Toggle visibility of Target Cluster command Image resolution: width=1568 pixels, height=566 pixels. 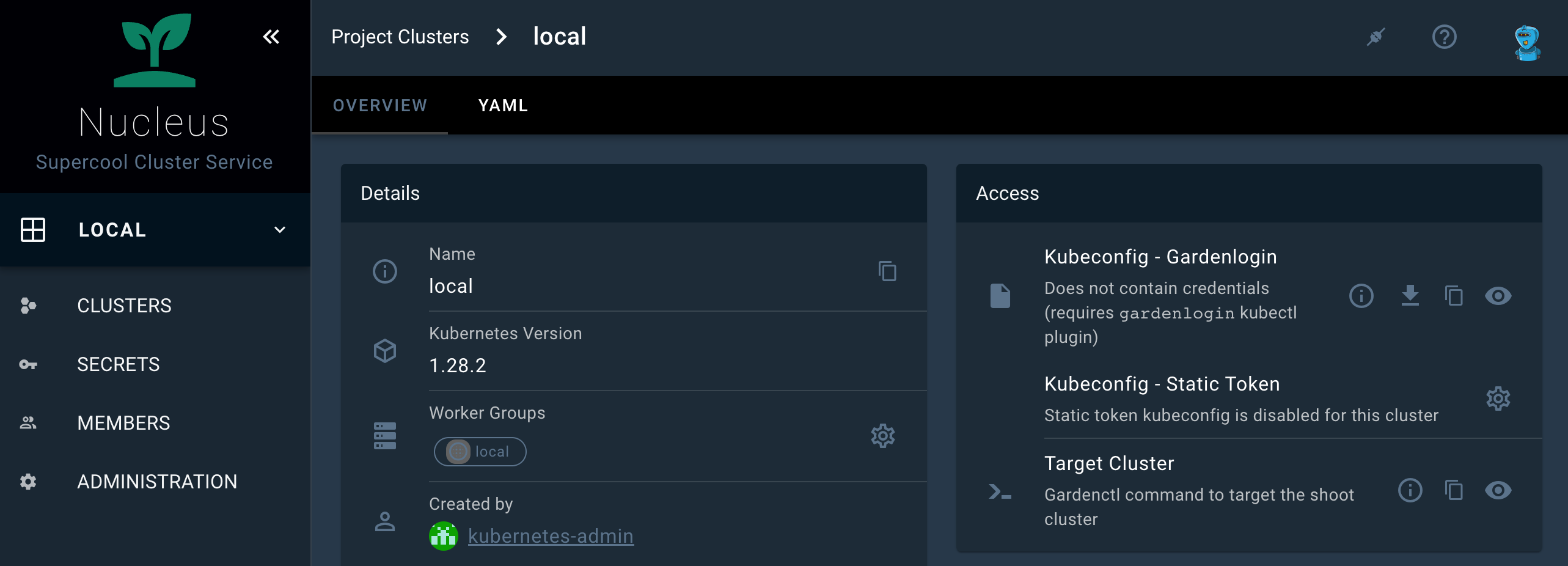coord(1498,490)
